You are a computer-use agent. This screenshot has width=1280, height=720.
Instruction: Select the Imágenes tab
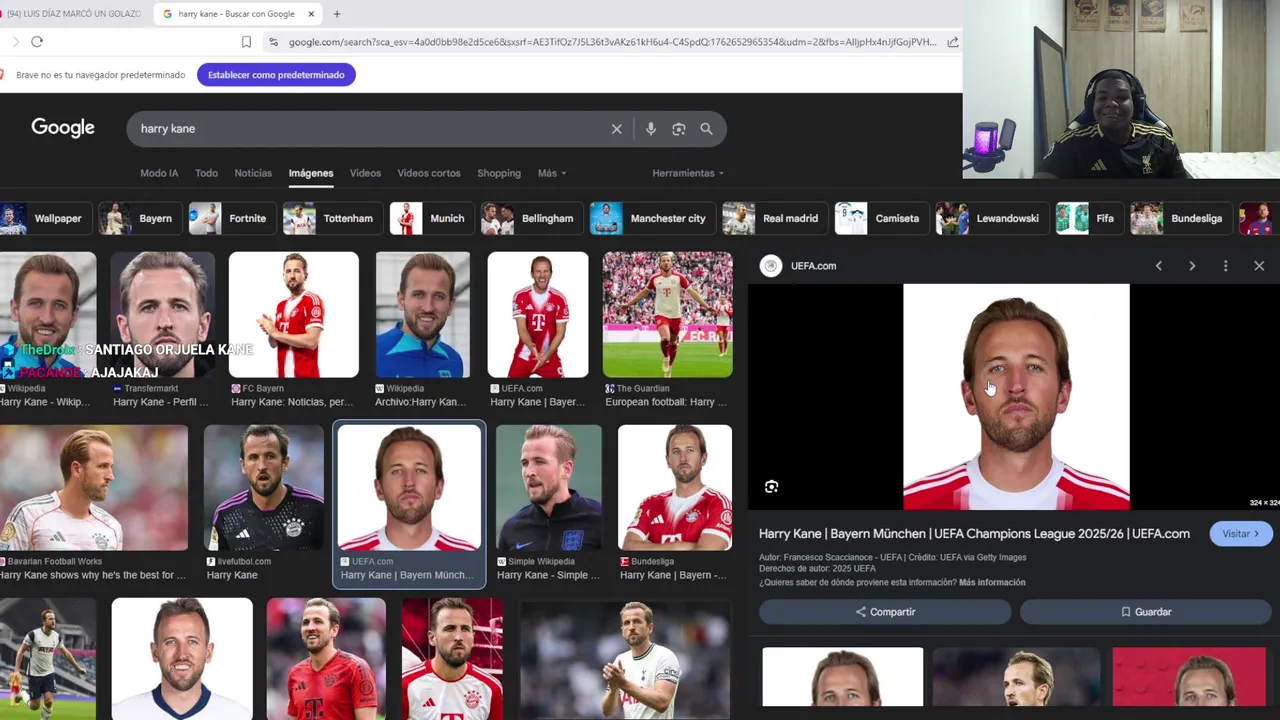[x=311, y=173]
